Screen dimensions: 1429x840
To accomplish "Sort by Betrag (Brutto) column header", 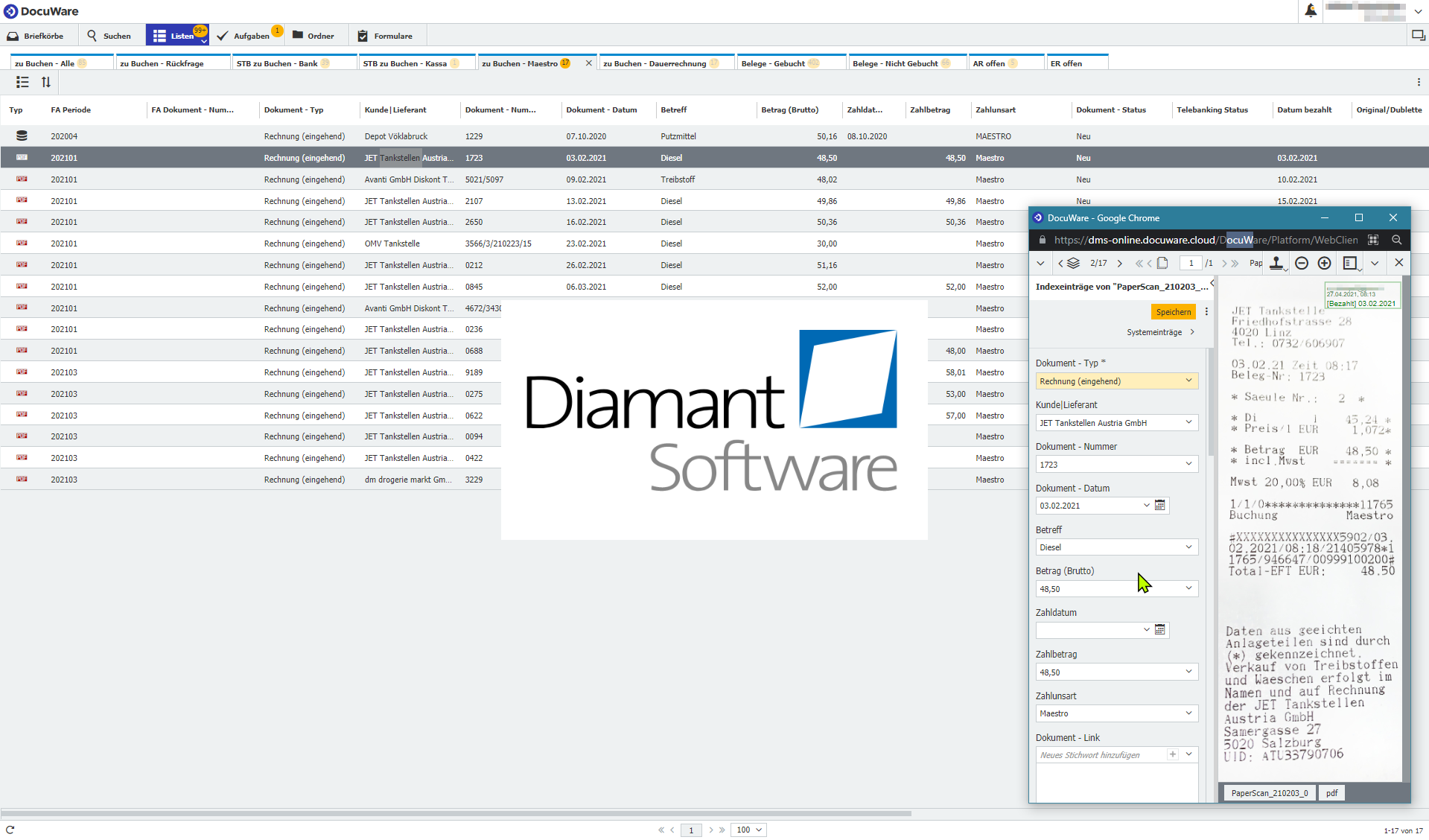I will coord(789,109).
